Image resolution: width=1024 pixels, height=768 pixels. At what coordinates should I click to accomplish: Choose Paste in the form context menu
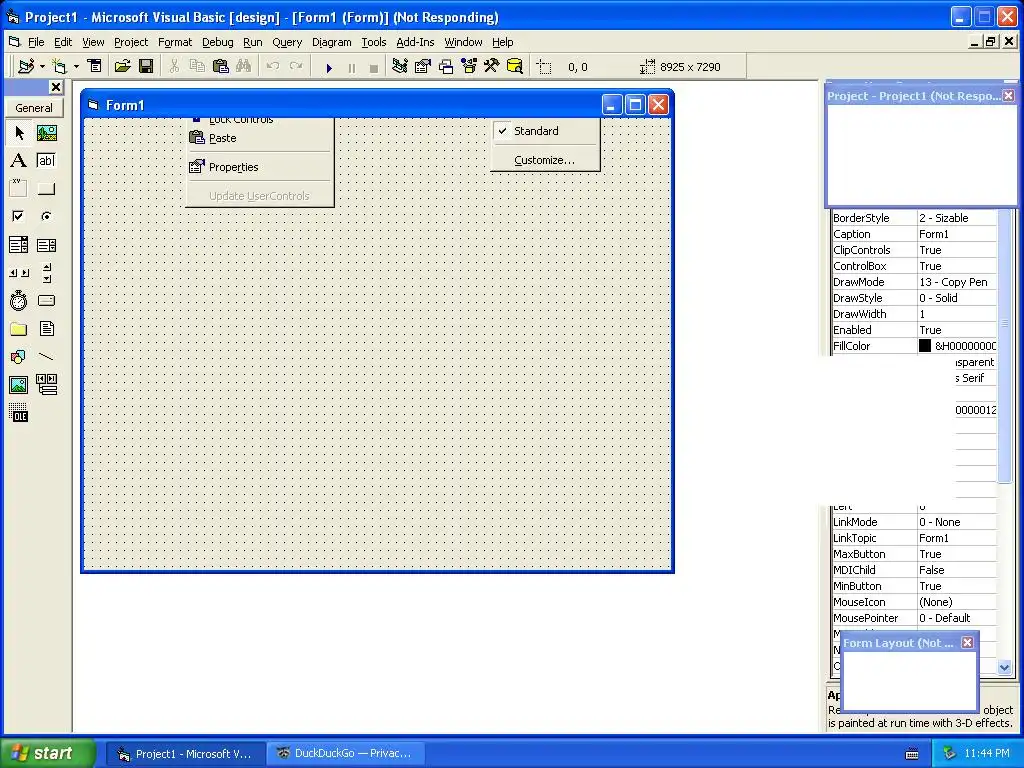tap(260, 138)
